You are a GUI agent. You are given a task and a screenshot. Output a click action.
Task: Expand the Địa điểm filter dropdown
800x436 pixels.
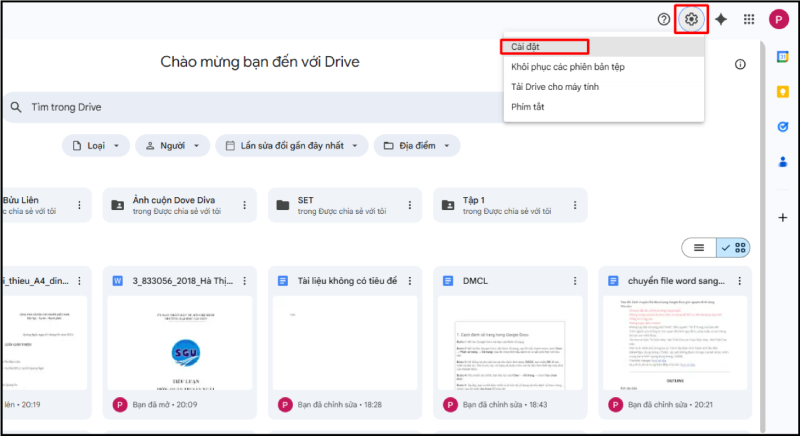click(x=417, y=146)
